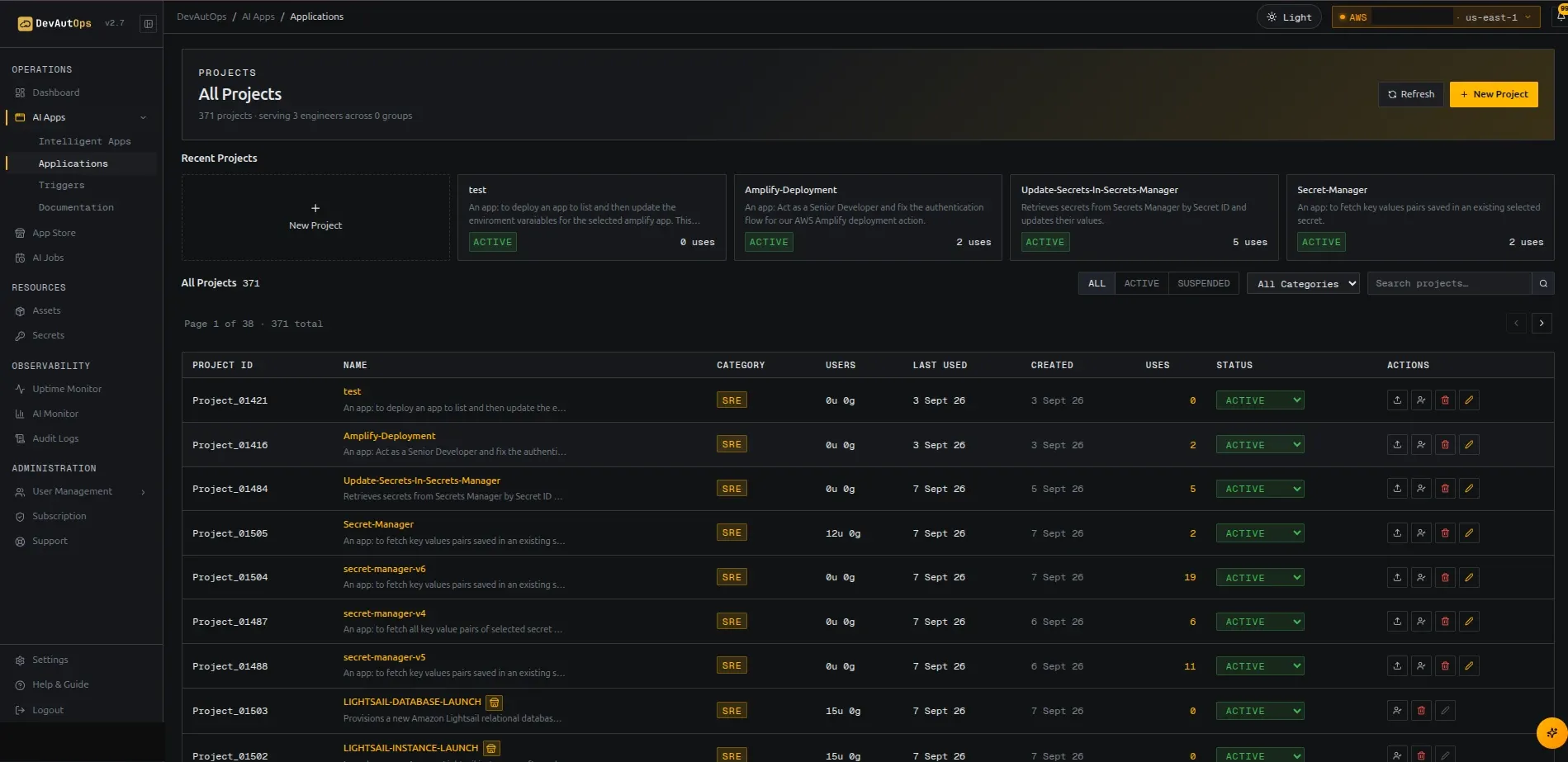1568x762 pixels.
Task: Click the dashed New Project card
Action: (315, 217)
